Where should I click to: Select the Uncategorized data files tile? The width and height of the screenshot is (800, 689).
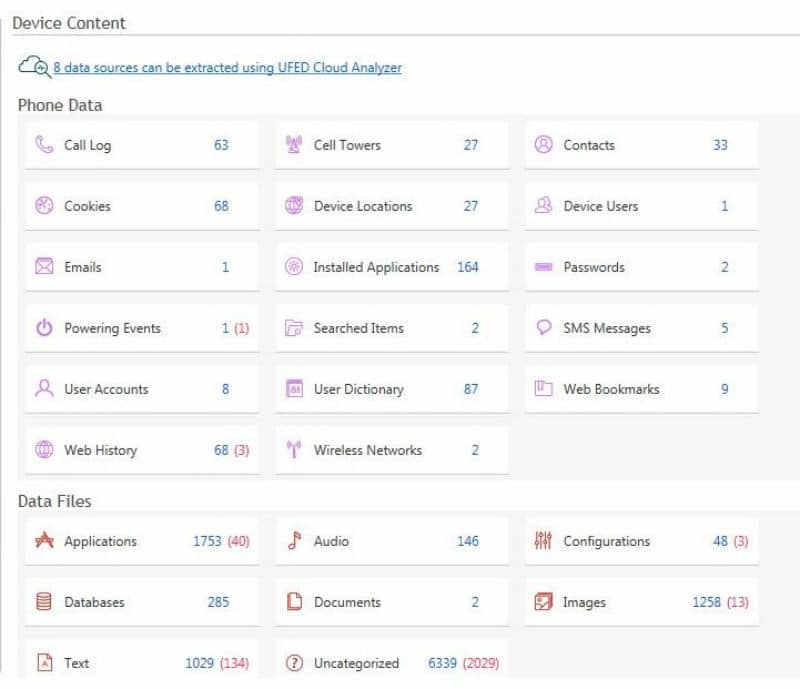[x=391, y=663]
